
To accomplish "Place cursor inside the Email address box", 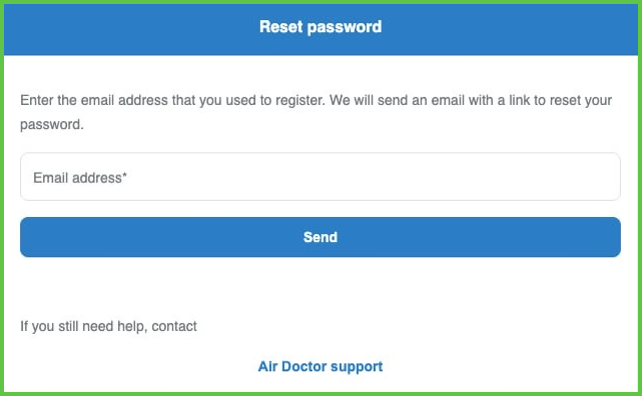I will [320, 177].
